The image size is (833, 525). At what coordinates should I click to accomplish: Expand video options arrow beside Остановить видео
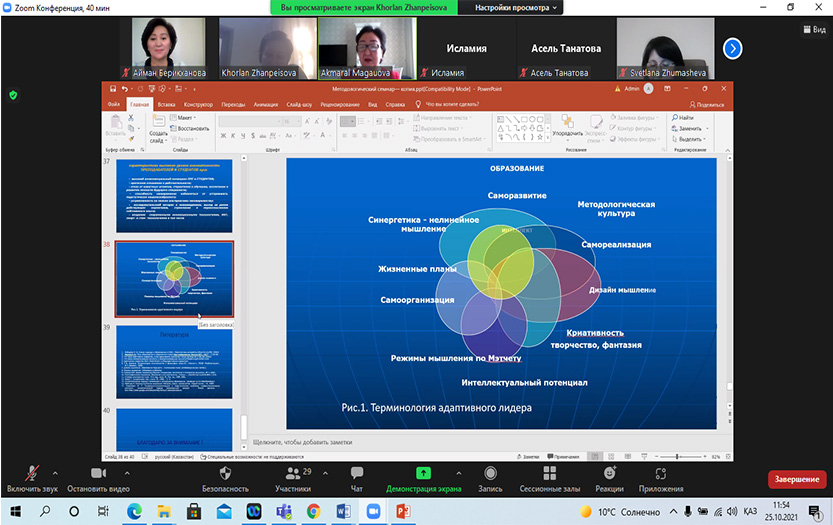(133, 473)
